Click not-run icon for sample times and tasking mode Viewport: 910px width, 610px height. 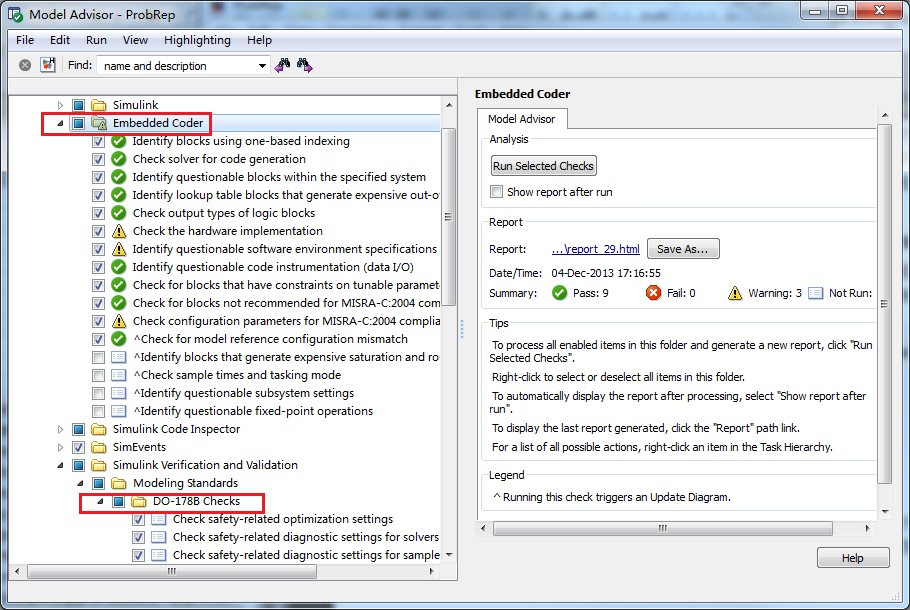pos(118,375)
